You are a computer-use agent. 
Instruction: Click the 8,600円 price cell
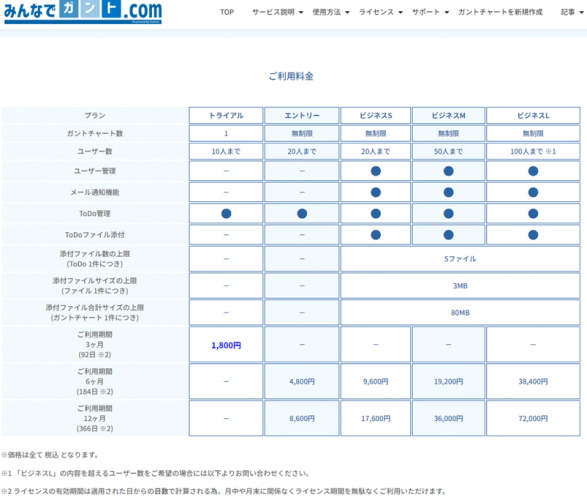coord(302,418)
